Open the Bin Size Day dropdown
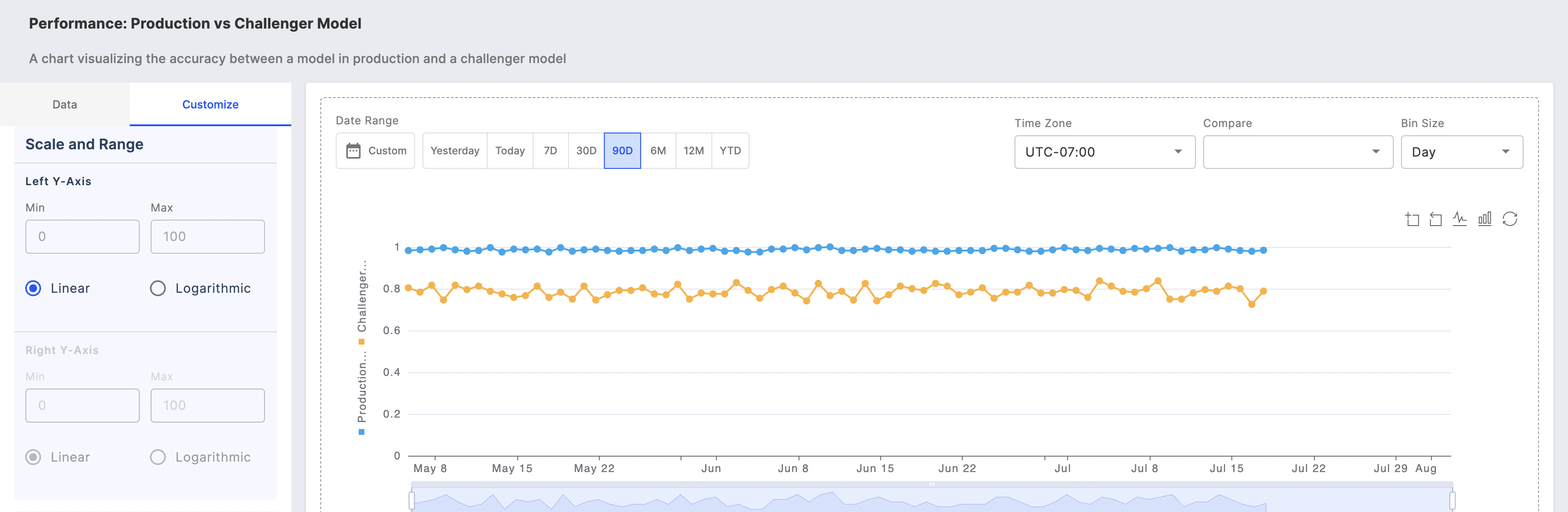 [1461, 152]
